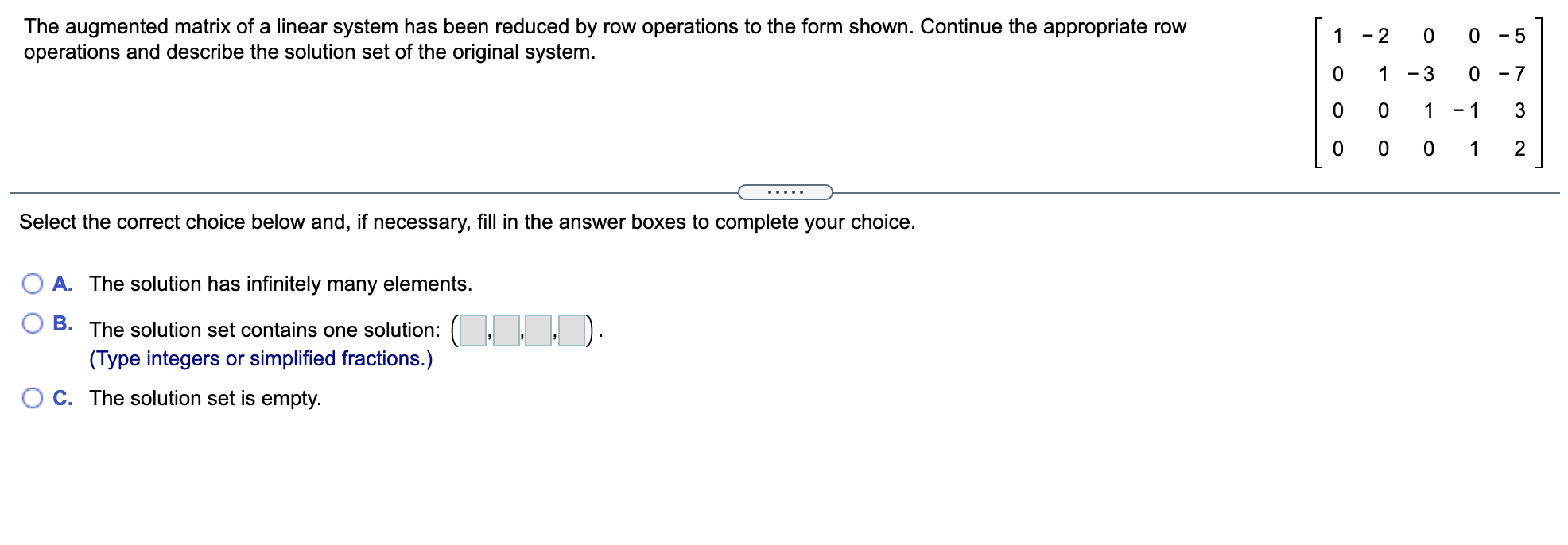This screenshot has height=545, width=1568.
Task: Click the third answer box in choice B
Action: 538,330
